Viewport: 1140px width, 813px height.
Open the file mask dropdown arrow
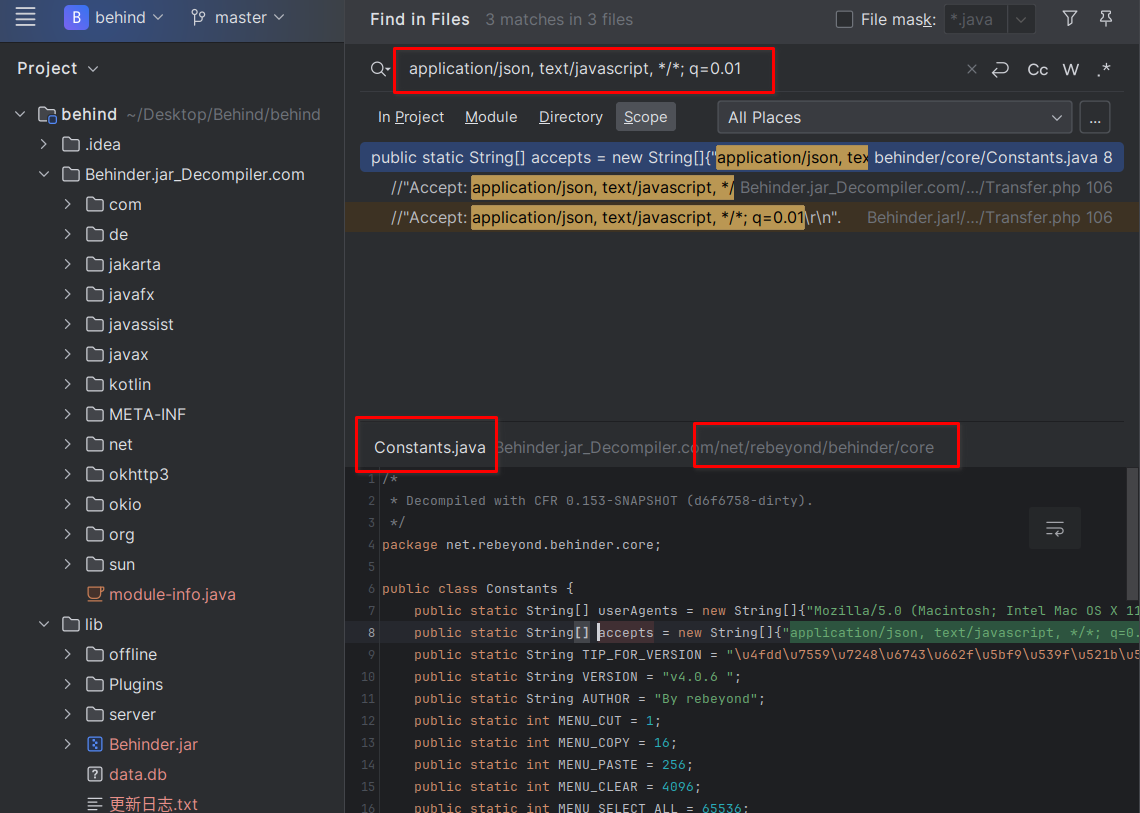tap(1021, 20)
